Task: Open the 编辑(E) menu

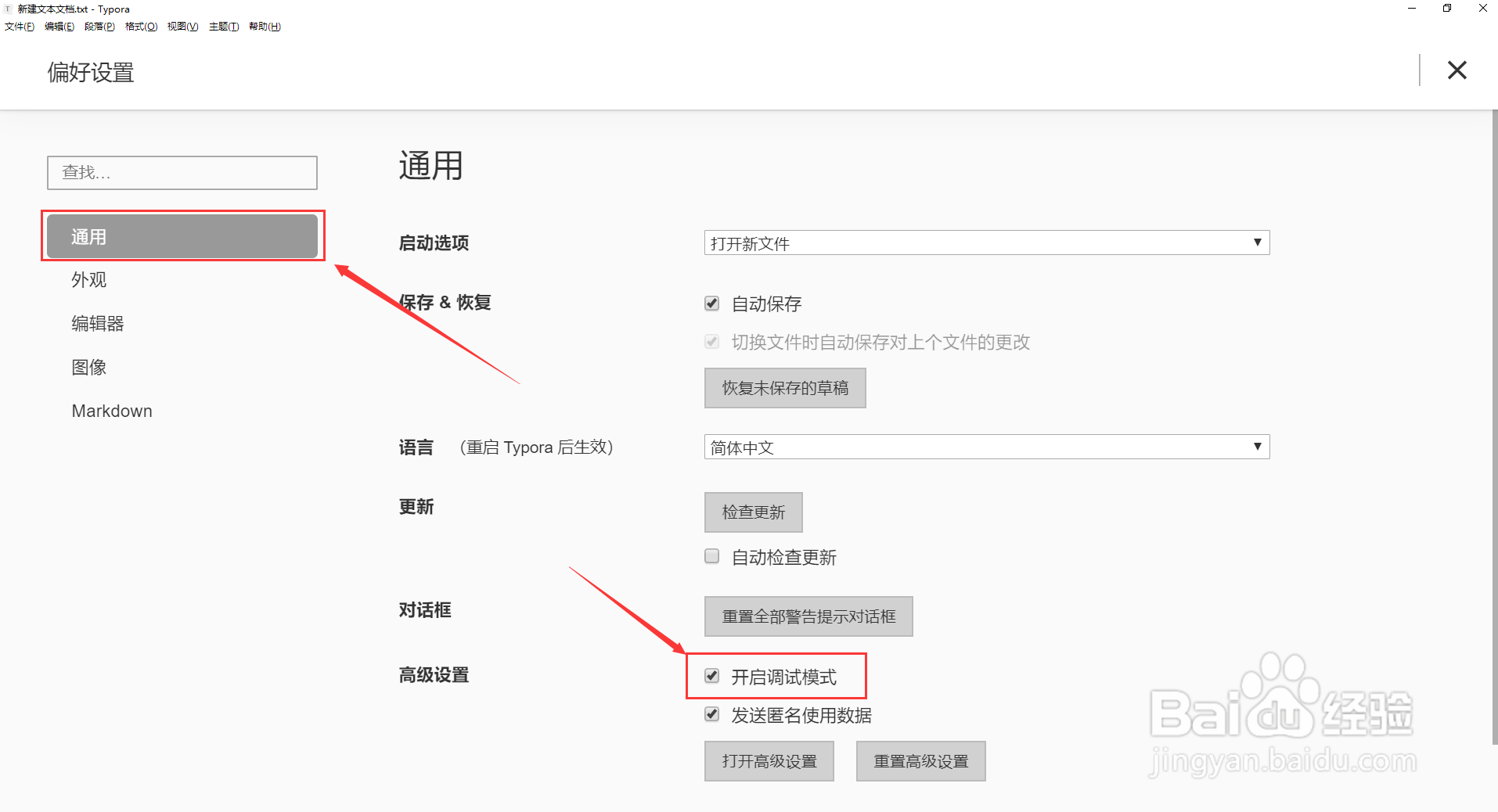Action: point(59,27)
